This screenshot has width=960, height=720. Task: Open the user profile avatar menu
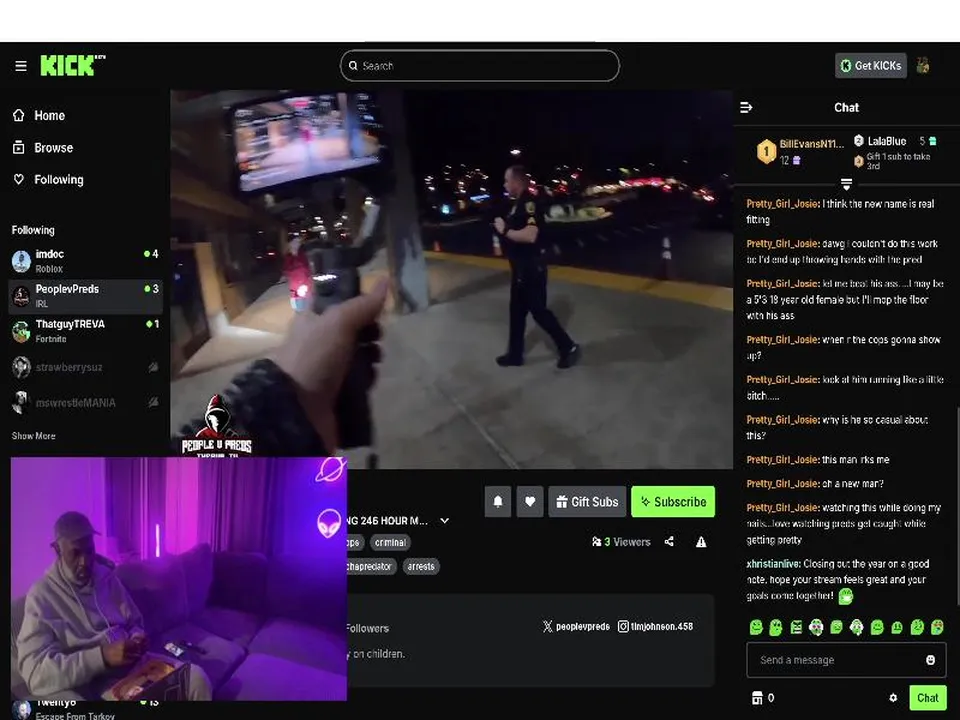coord(923,66)
